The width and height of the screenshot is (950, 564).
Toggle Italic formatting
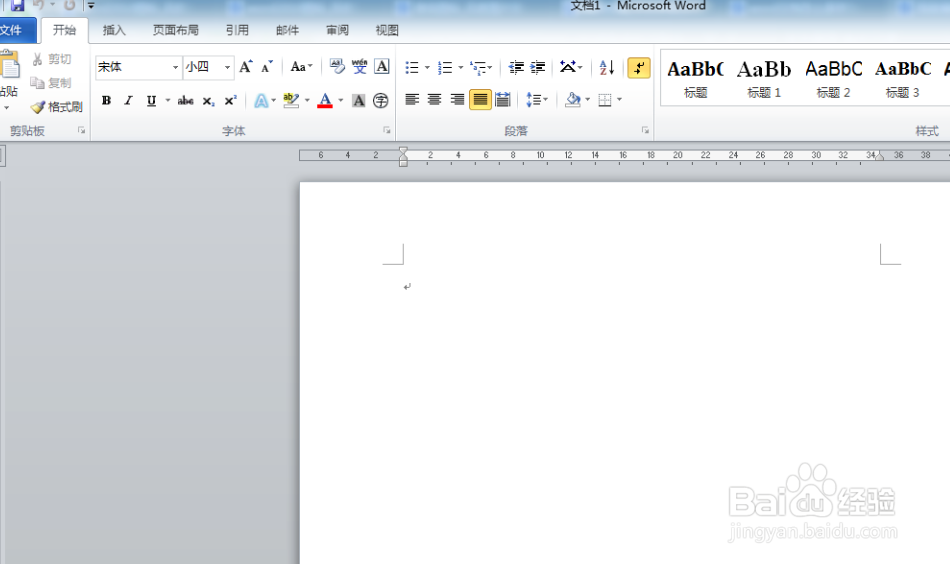(128, 101)
